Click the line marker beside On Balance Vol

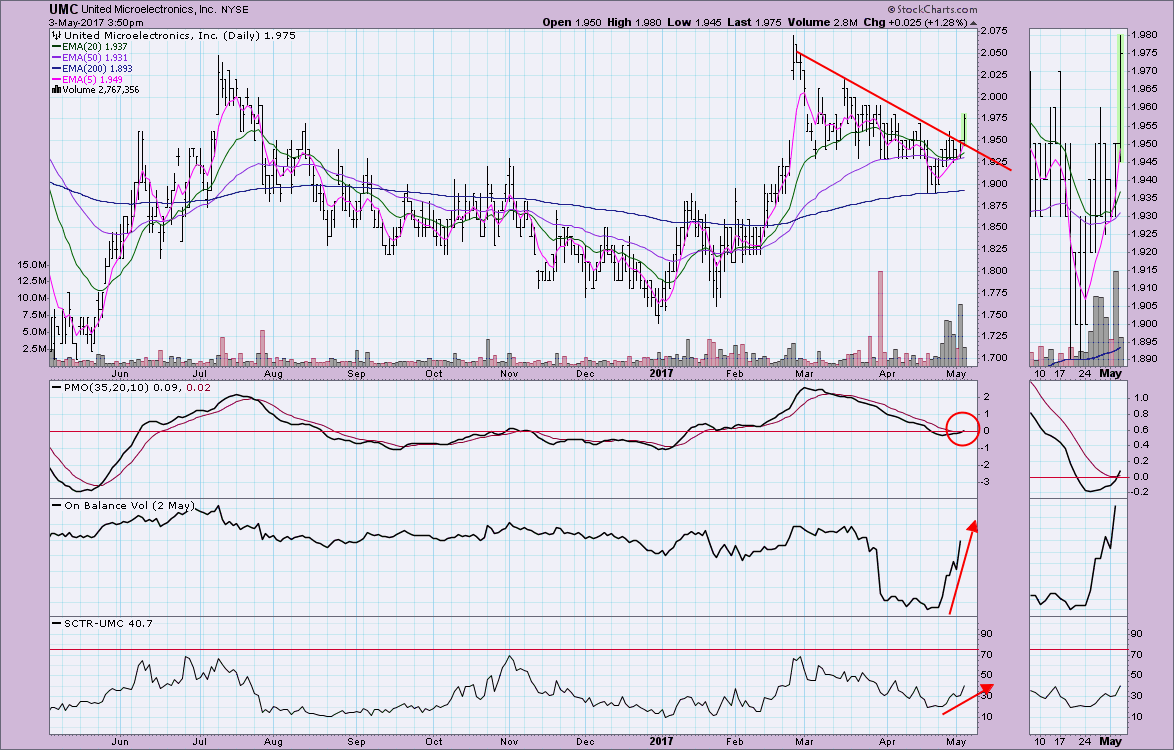(55, 506)
